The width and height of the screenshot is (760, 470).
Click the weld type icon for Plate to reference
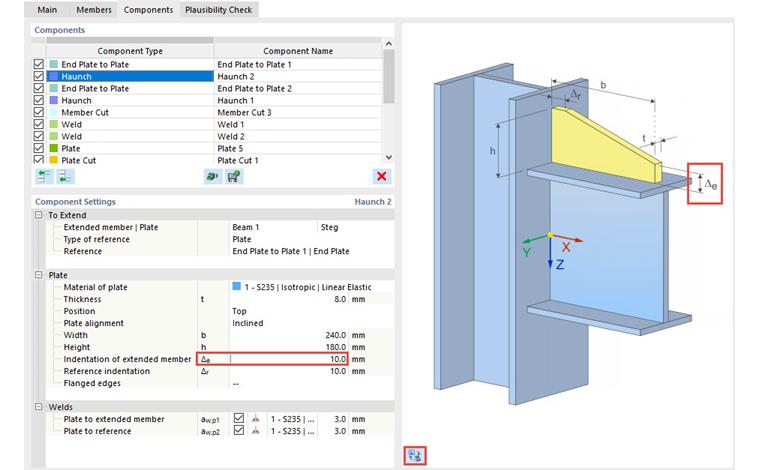coord(255,431)
